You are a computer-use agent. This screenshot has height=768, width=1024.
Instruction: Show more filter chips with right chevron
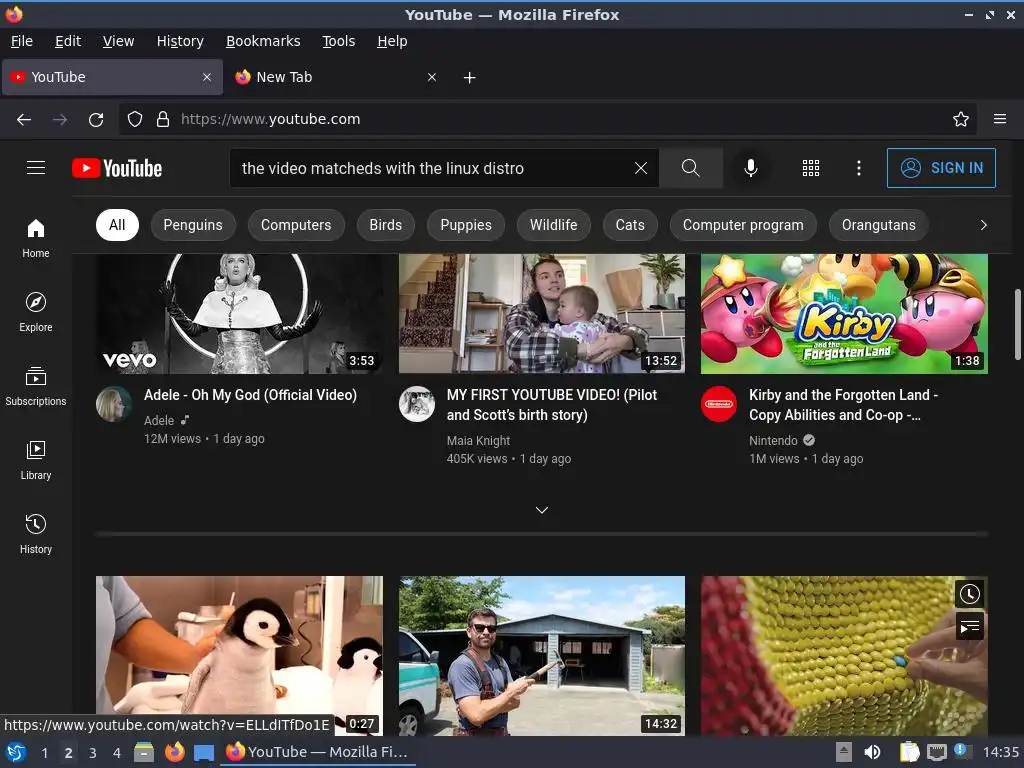(984, 225)
